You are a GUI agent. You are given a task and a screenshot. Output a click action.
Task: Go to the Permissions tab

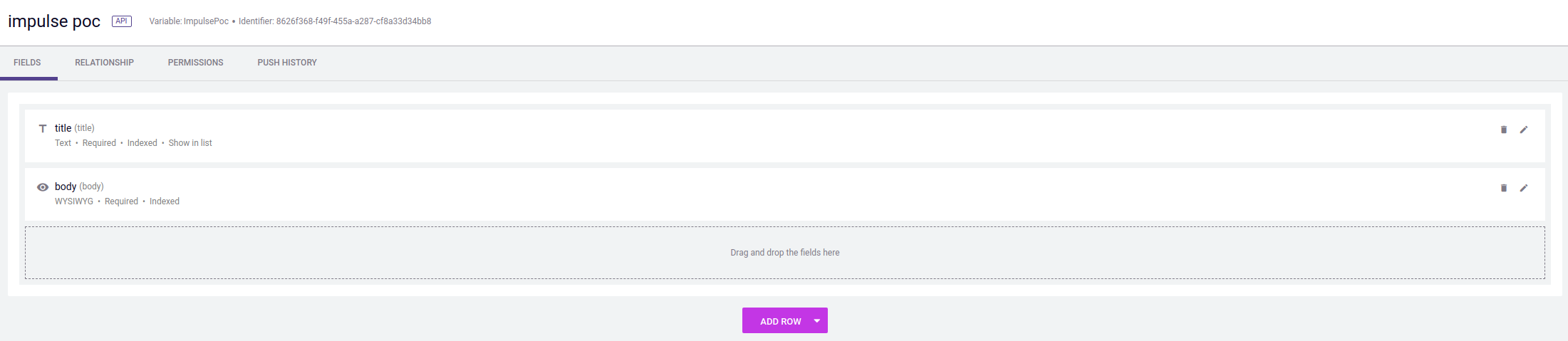(195, 63)
